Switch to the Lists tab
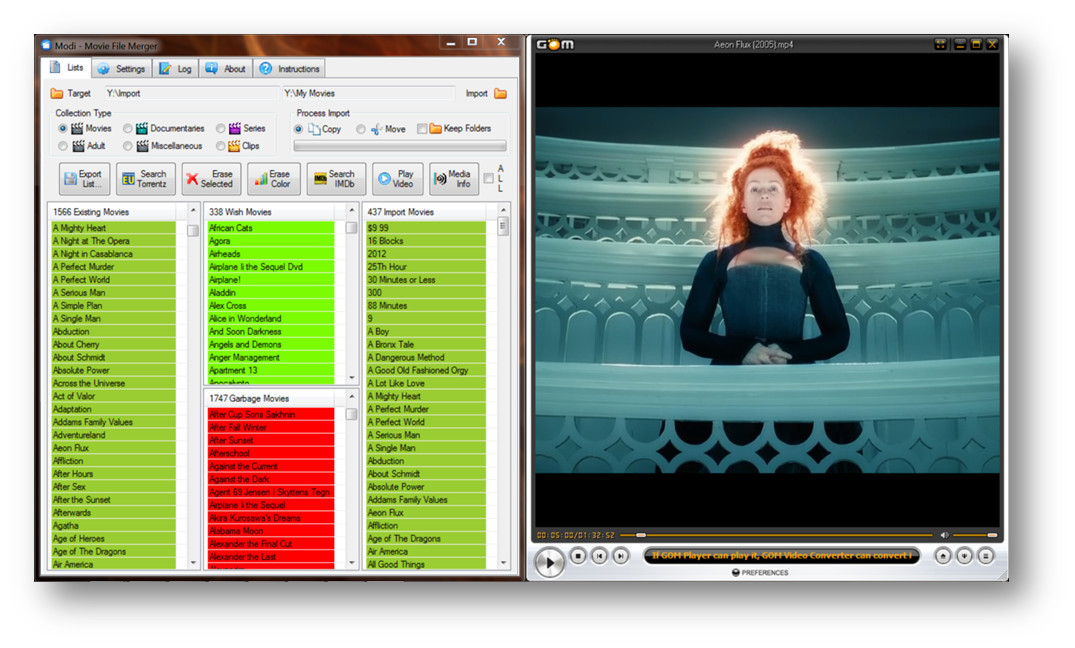1075x648 pixels. point(67,68)
